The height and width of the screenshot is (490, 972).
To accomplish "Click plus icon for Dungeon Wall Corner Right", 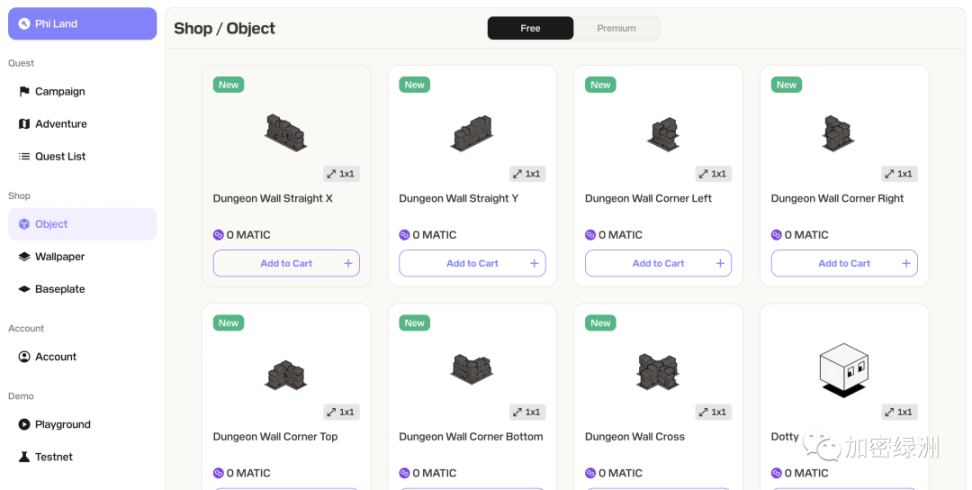I will (x=906, y=263).
